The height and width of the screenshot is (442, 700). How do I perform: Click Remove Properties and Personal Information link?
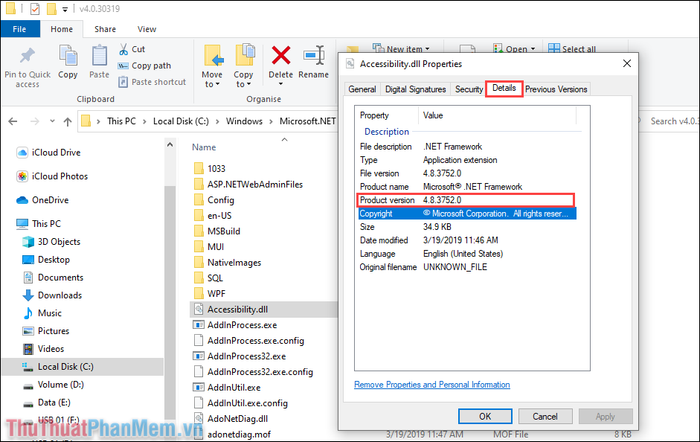pyautogui.click(x=432, y=384)
